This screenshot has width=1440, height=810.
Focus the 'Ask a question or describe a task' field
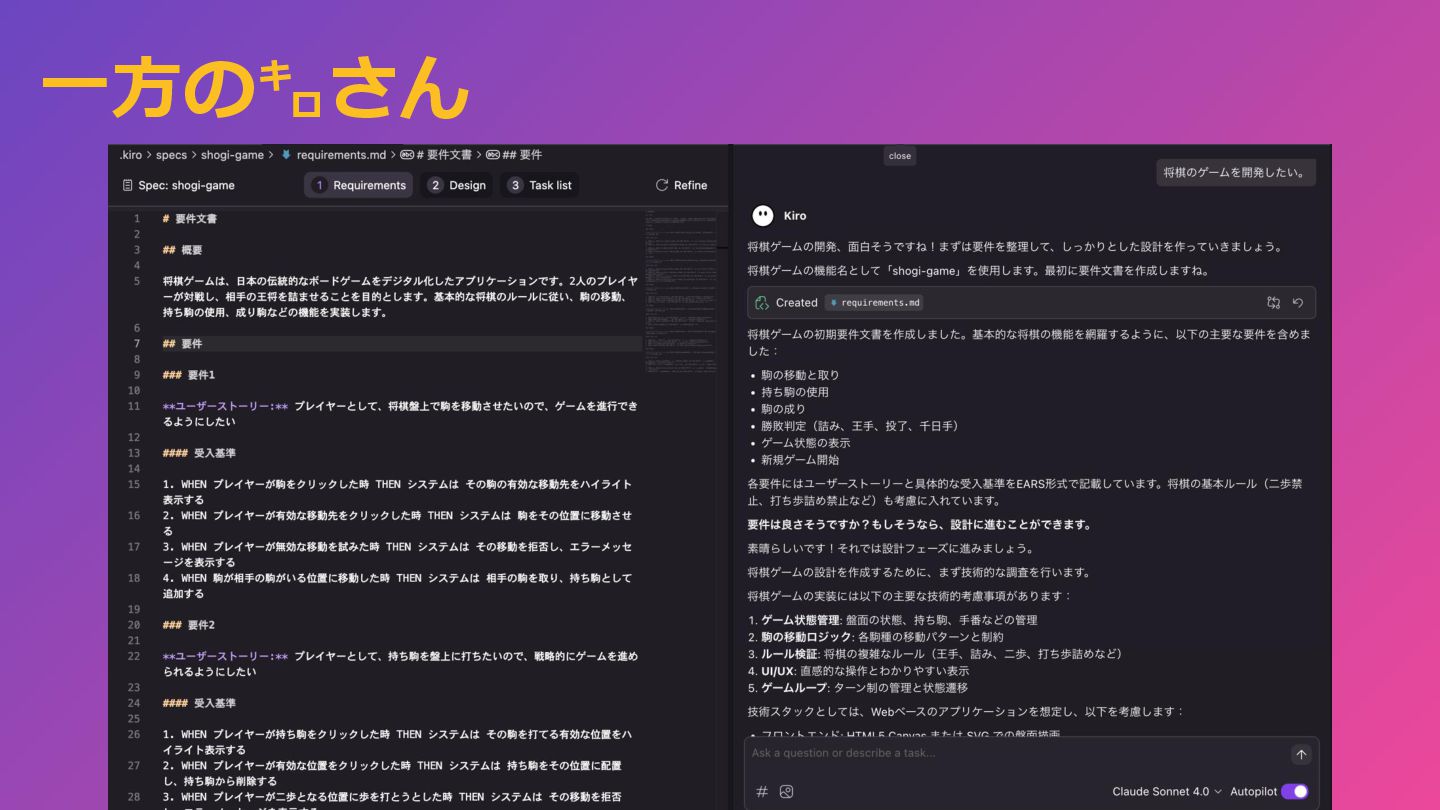[1017, 753]
